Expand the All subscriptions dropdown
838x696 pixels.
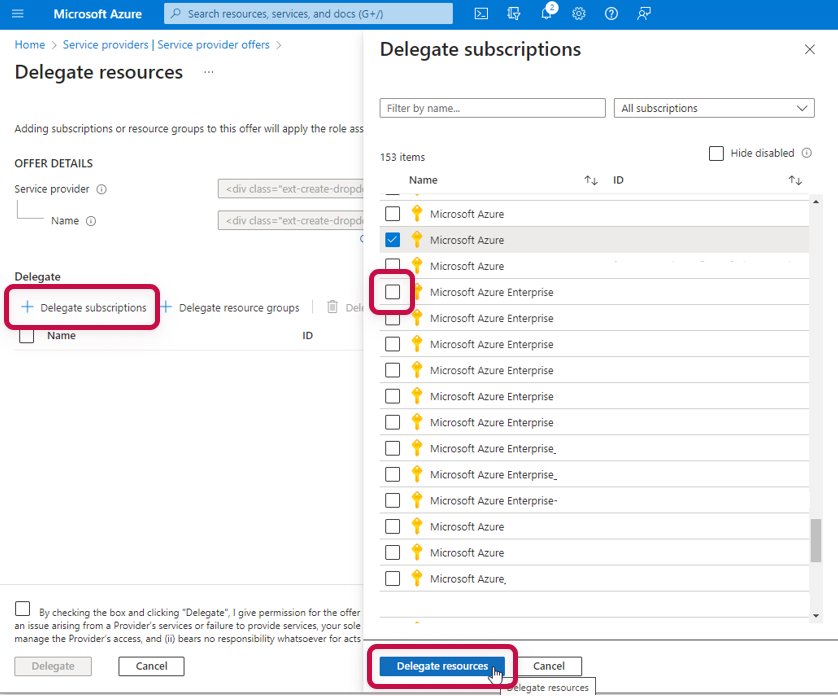pos(714,108)
